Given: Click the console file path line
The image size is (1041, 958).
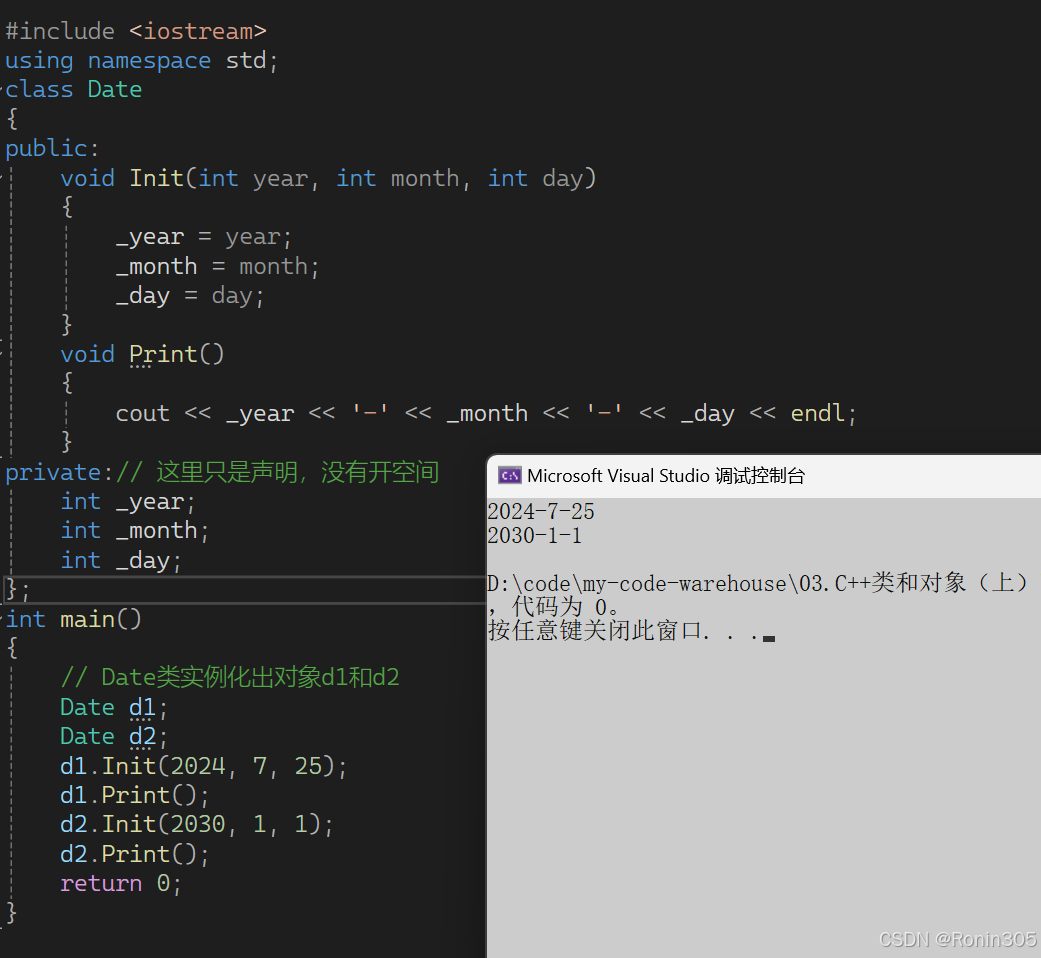Looking at the screenshot, I should [x=758, y=583].
